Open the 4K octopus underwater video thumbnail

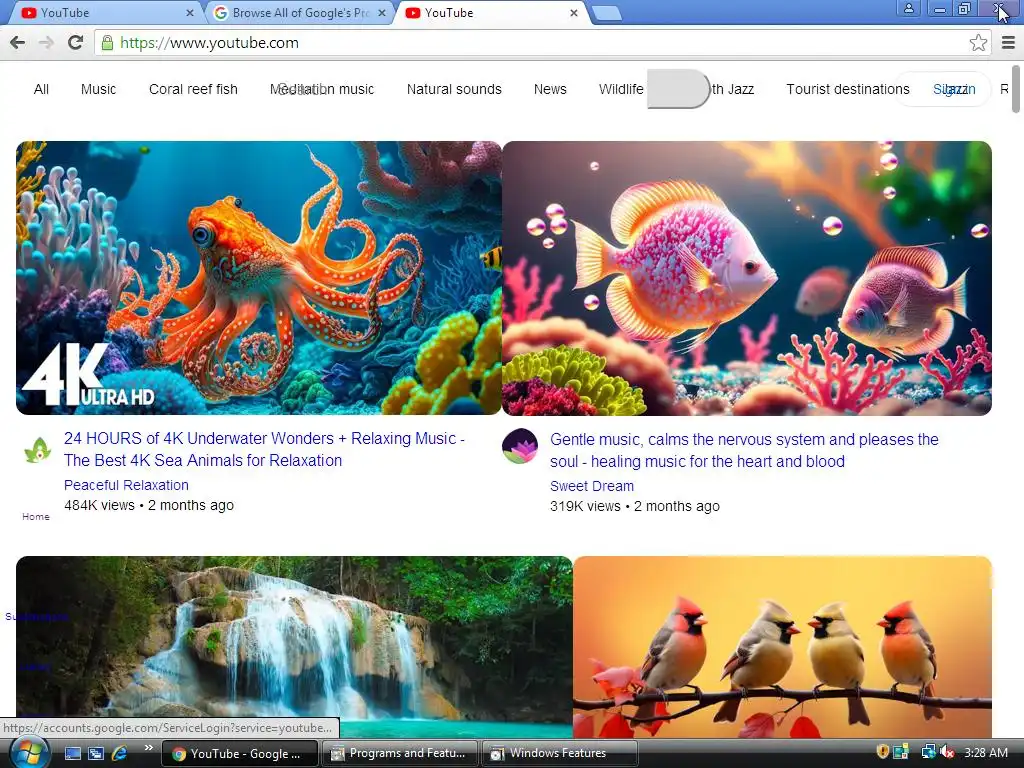point(259,278)
